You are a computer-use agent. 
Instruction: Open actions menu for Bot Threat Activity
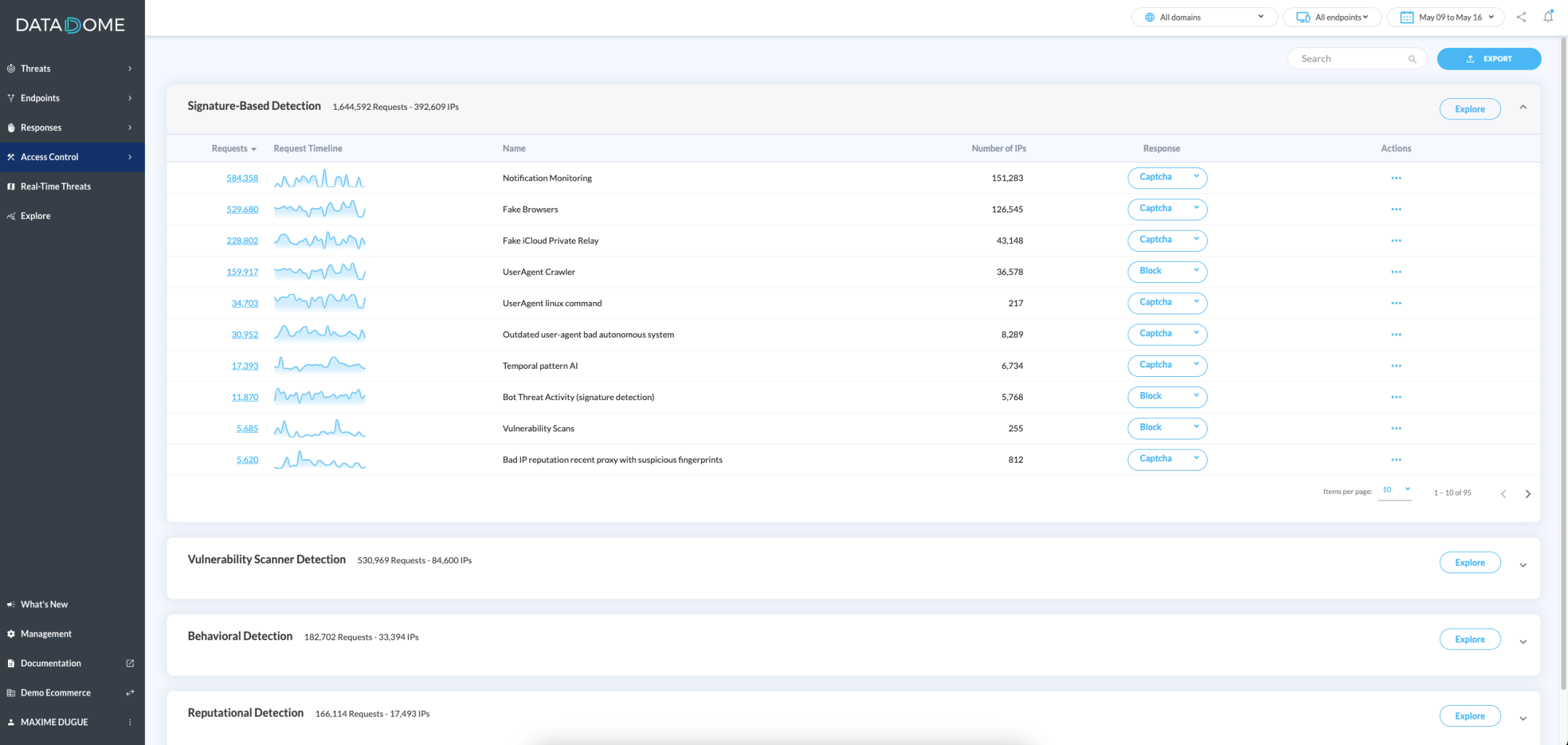coord(1396,397)
